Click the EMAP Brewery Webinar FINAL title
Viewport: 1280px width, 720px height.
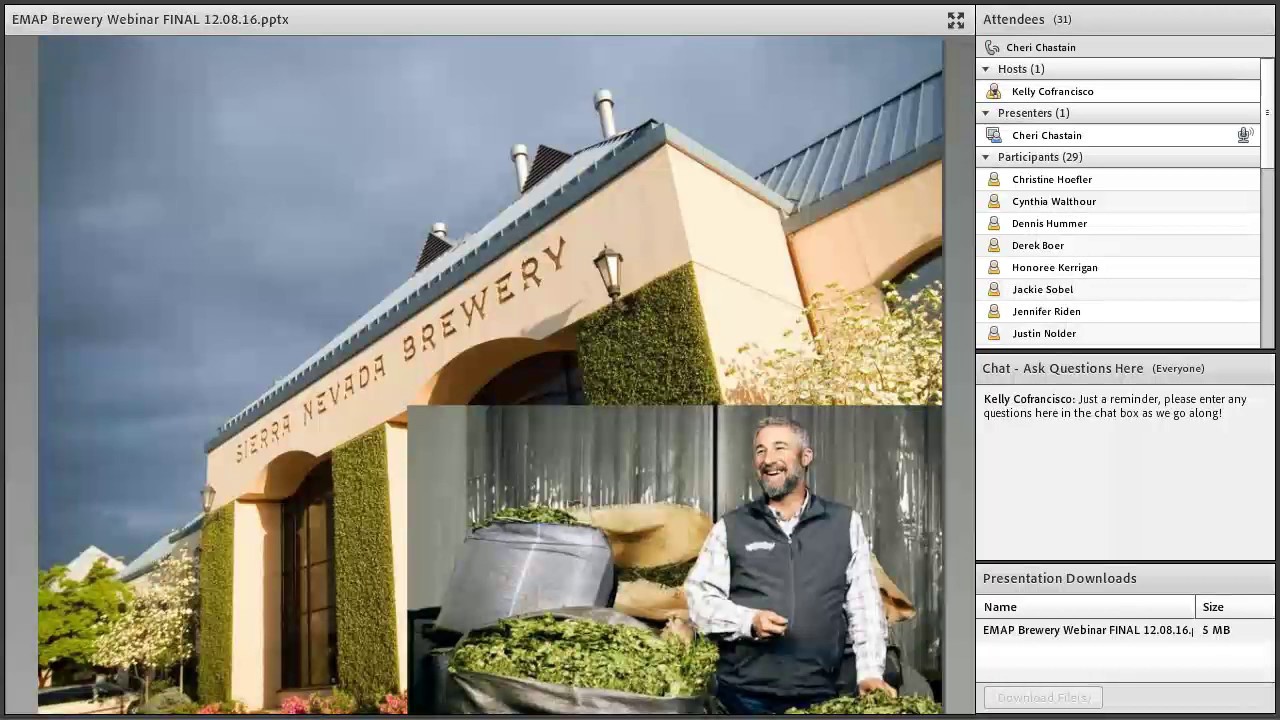tap(150, 19)
